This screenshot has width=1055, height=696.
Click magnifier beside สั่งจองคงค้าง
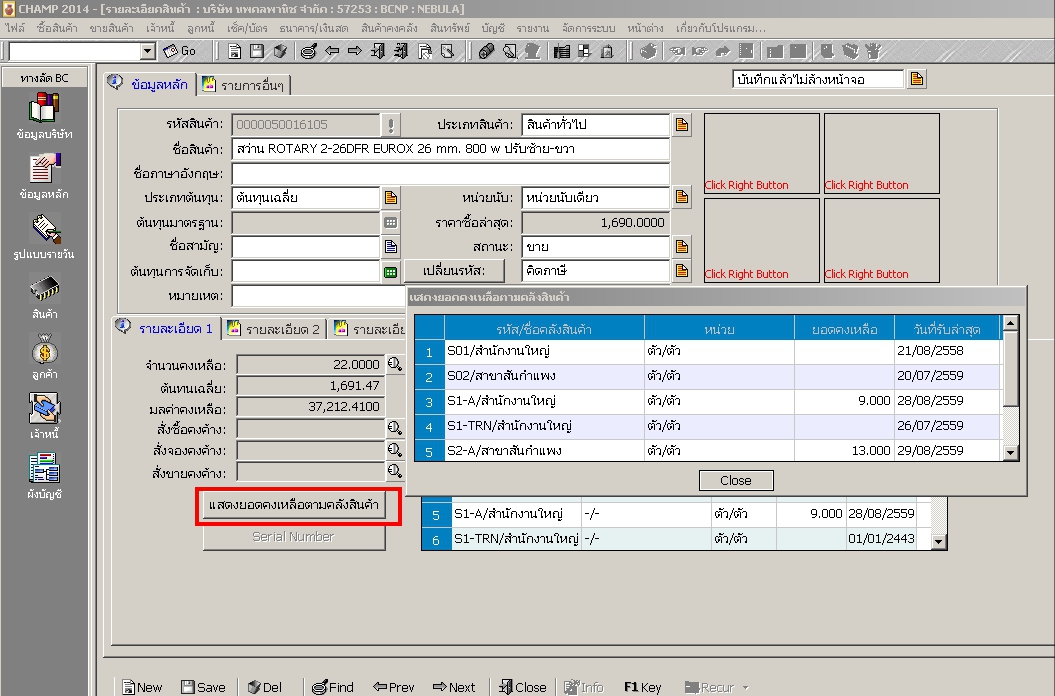[395, 450]
